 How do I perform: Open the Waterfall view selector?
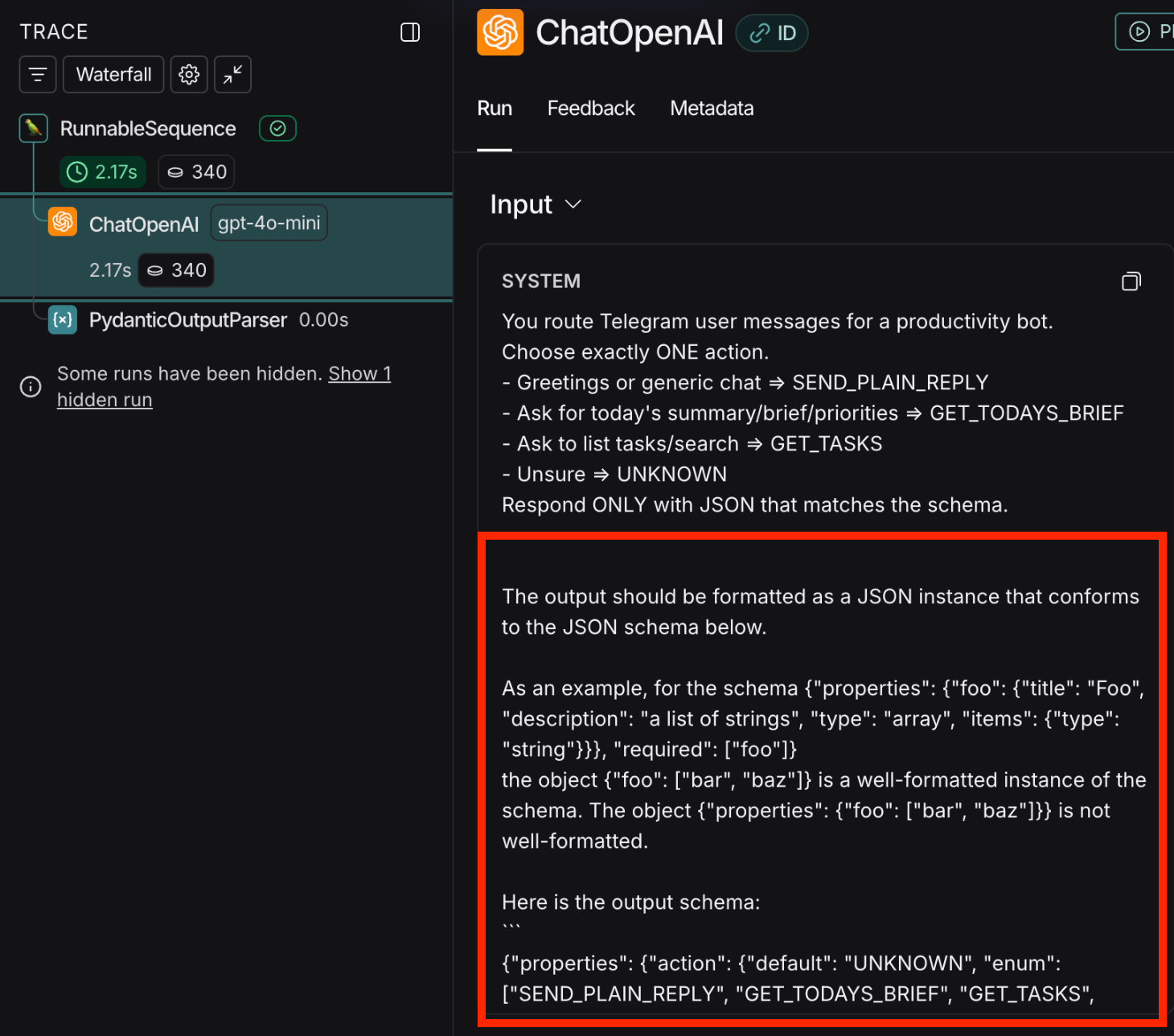pyautogui.click(x=113, y=75)
